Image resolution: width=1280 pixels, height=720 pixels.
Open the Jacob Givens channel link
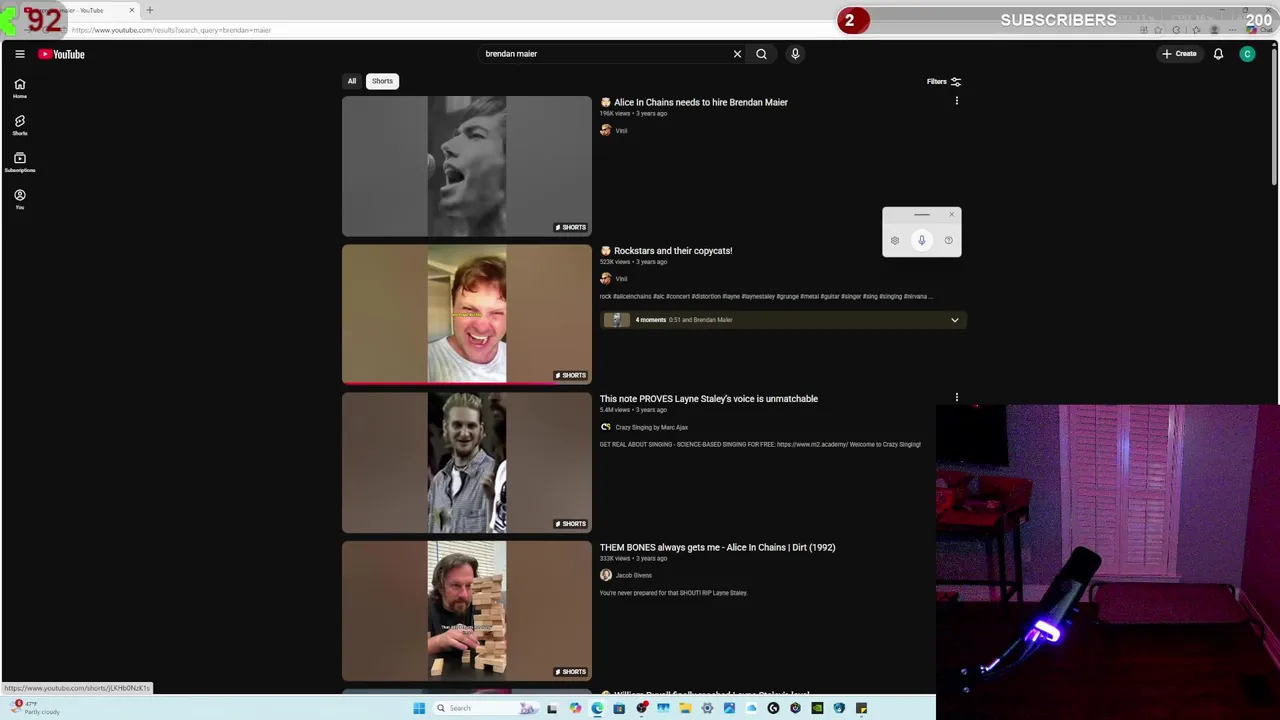coord(633,575)
